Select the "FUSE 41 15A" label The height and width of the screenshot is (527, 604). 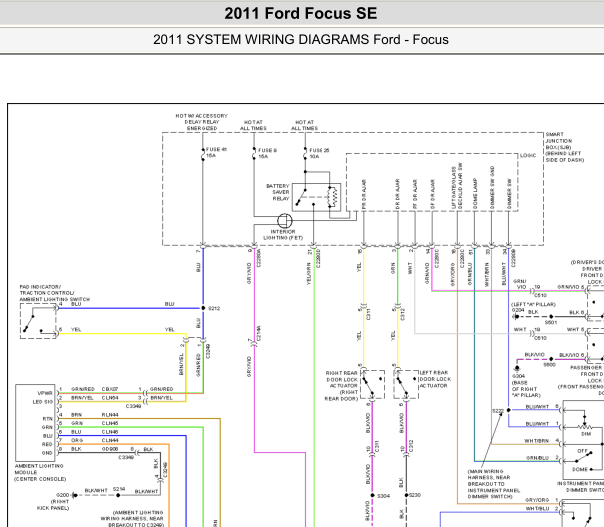[x=216, y=153]
